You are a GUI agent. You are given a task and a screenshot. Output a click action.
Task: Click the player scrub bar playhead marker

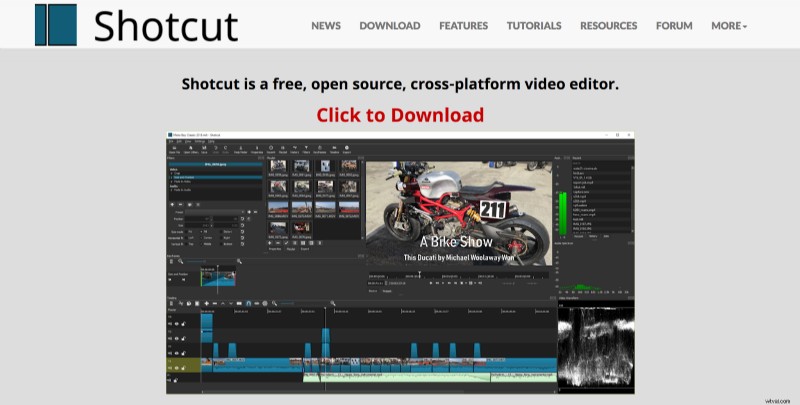pyautogui.click(x=420, y=273)
